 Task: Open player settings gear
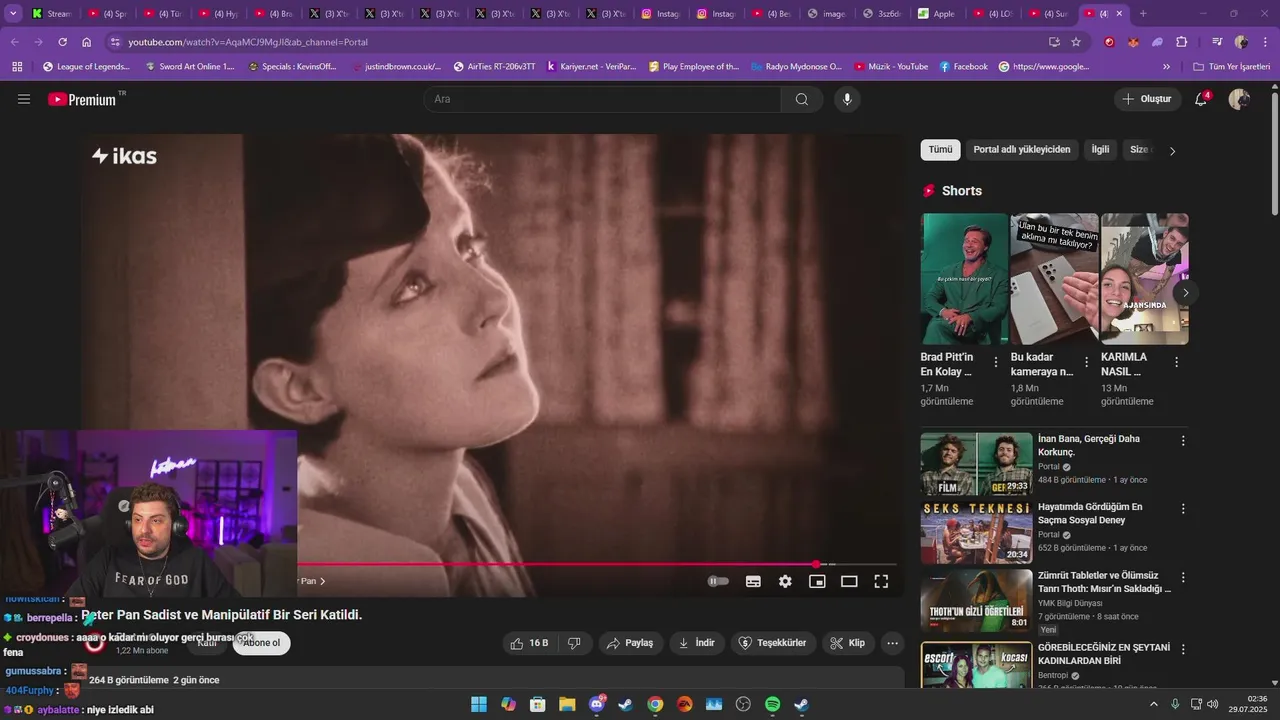[785, 581]
